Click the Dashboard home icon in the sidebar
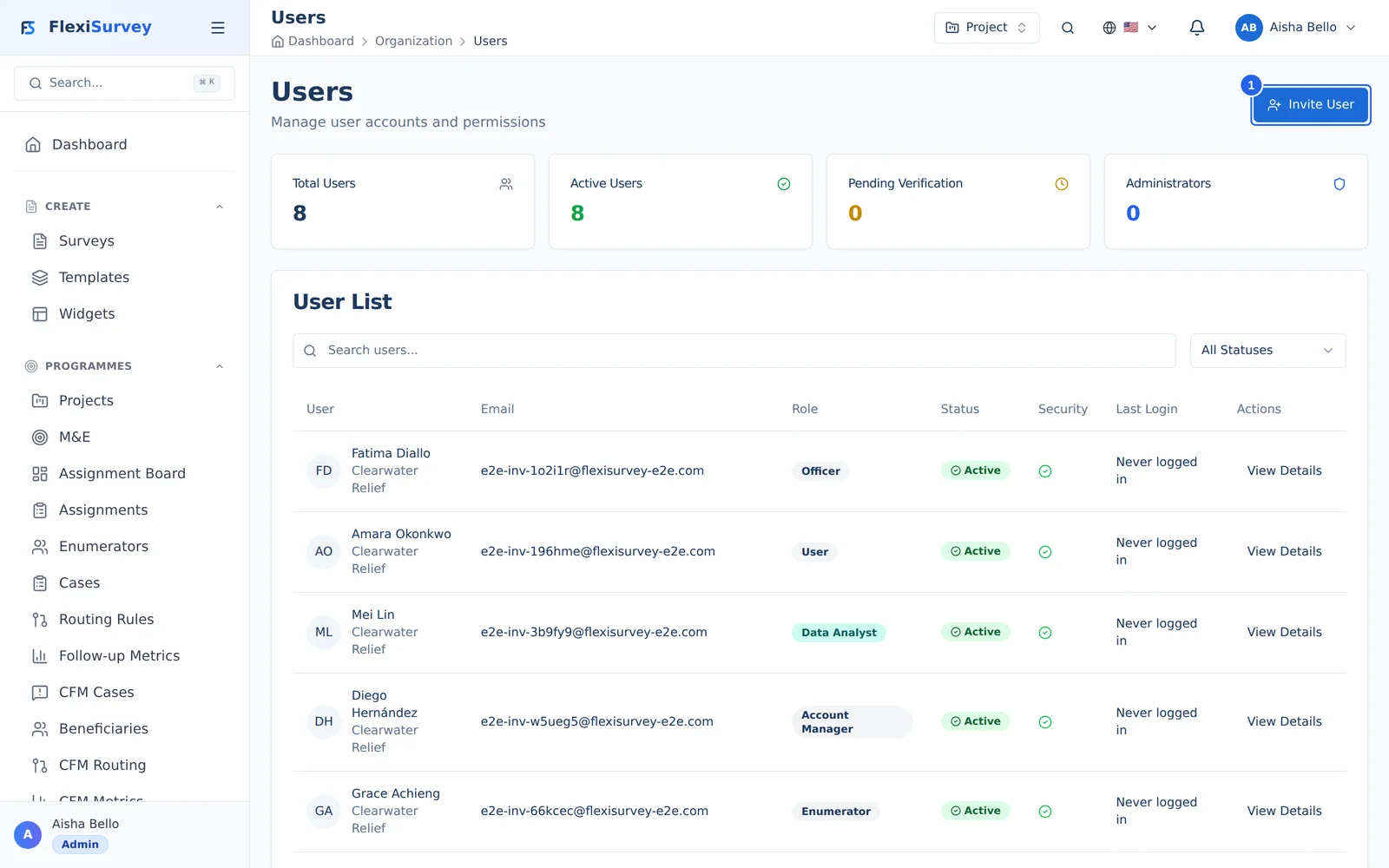The width and height of the screenshot is (1389, 868). click(33, 145)
